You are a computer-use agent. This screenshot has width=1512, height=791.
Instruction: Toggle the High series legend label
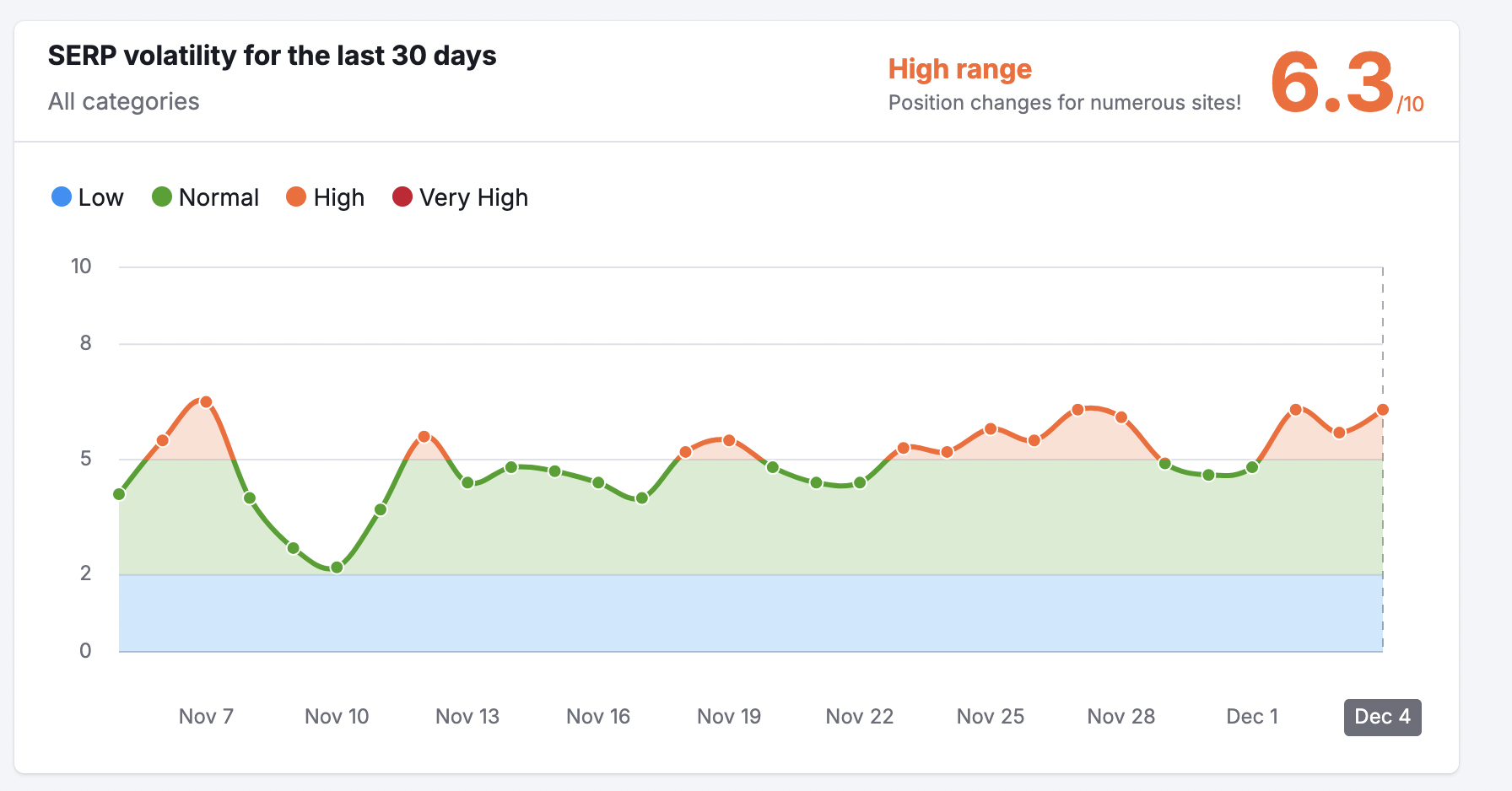click(338, 197)
